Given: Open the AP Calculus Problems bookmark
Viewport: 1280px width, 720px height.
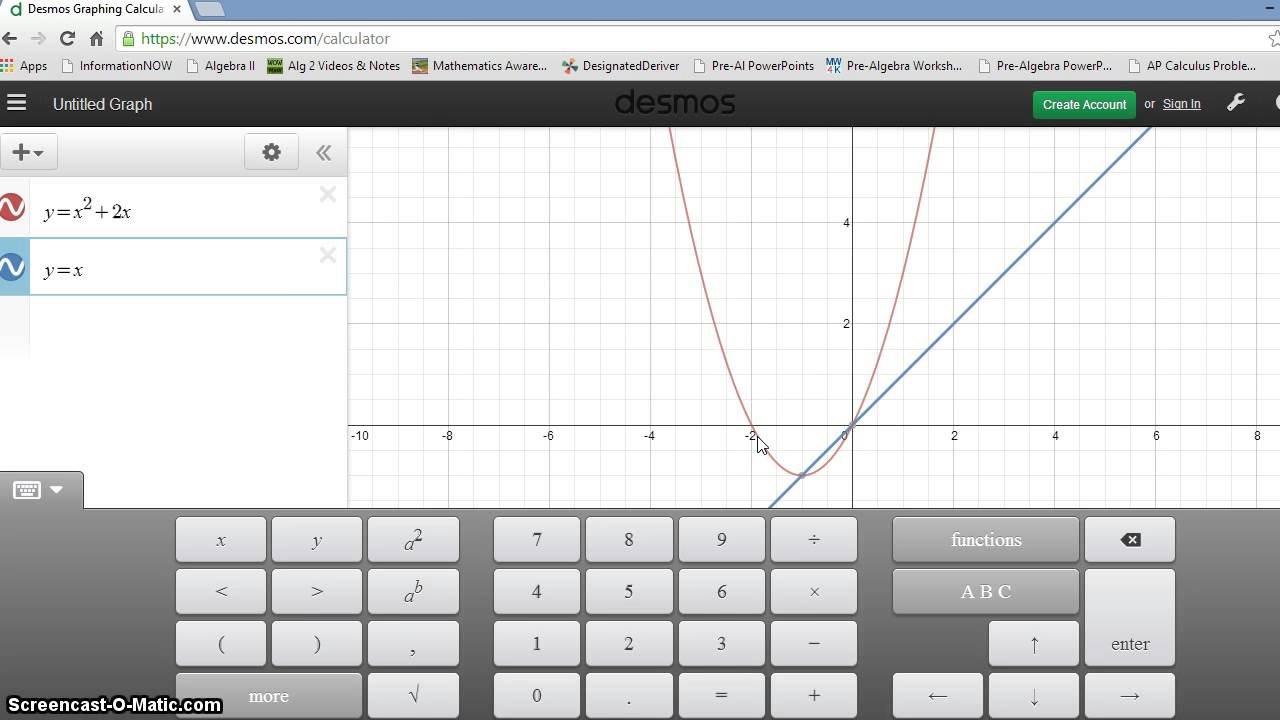Looking at the screenshot, I should tap(1192, 66).
